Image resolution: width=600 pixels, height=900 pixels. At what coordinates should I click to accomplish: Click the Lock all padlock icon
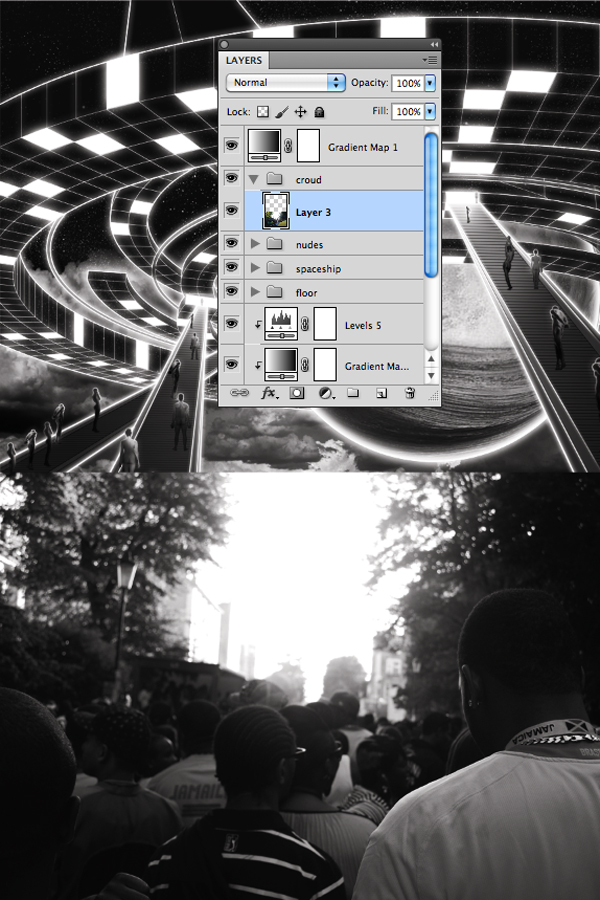coord(319,112)
